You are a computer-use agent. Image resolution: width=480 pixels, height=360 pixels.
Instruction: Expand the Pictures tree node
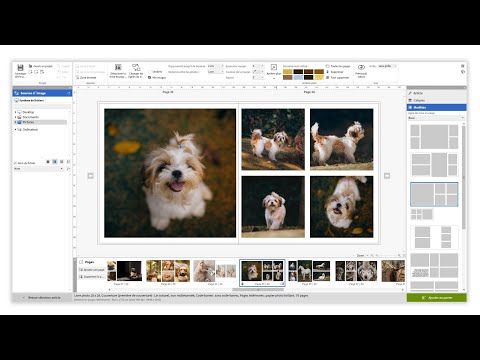point(15,122)
